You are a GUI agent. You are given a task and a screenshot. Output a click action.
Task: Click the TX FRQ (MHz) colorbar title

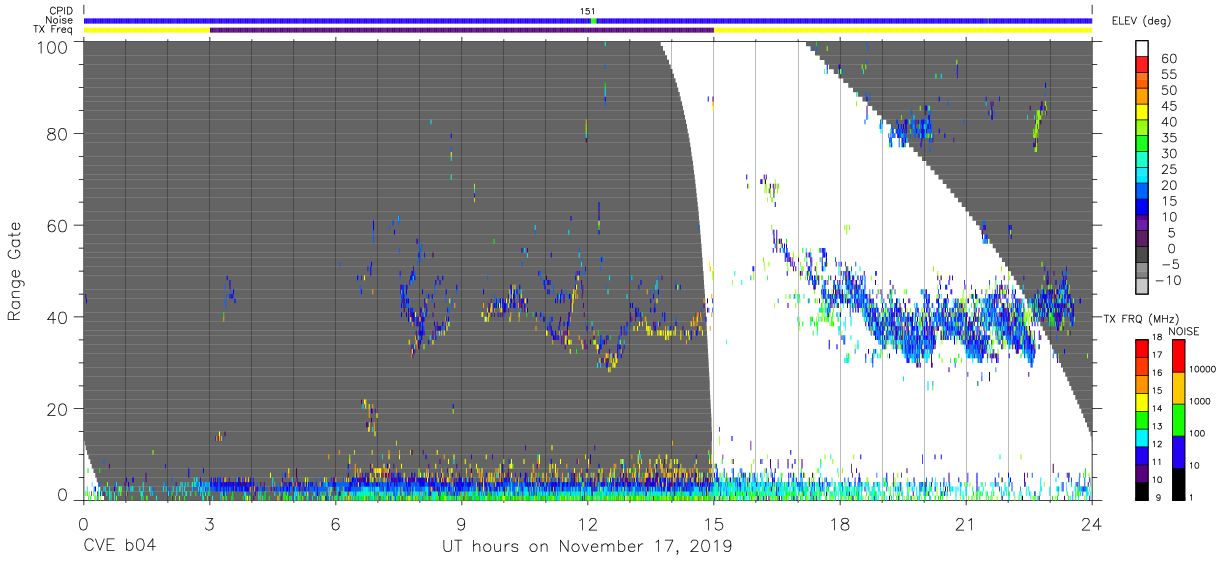[1141, 318]
